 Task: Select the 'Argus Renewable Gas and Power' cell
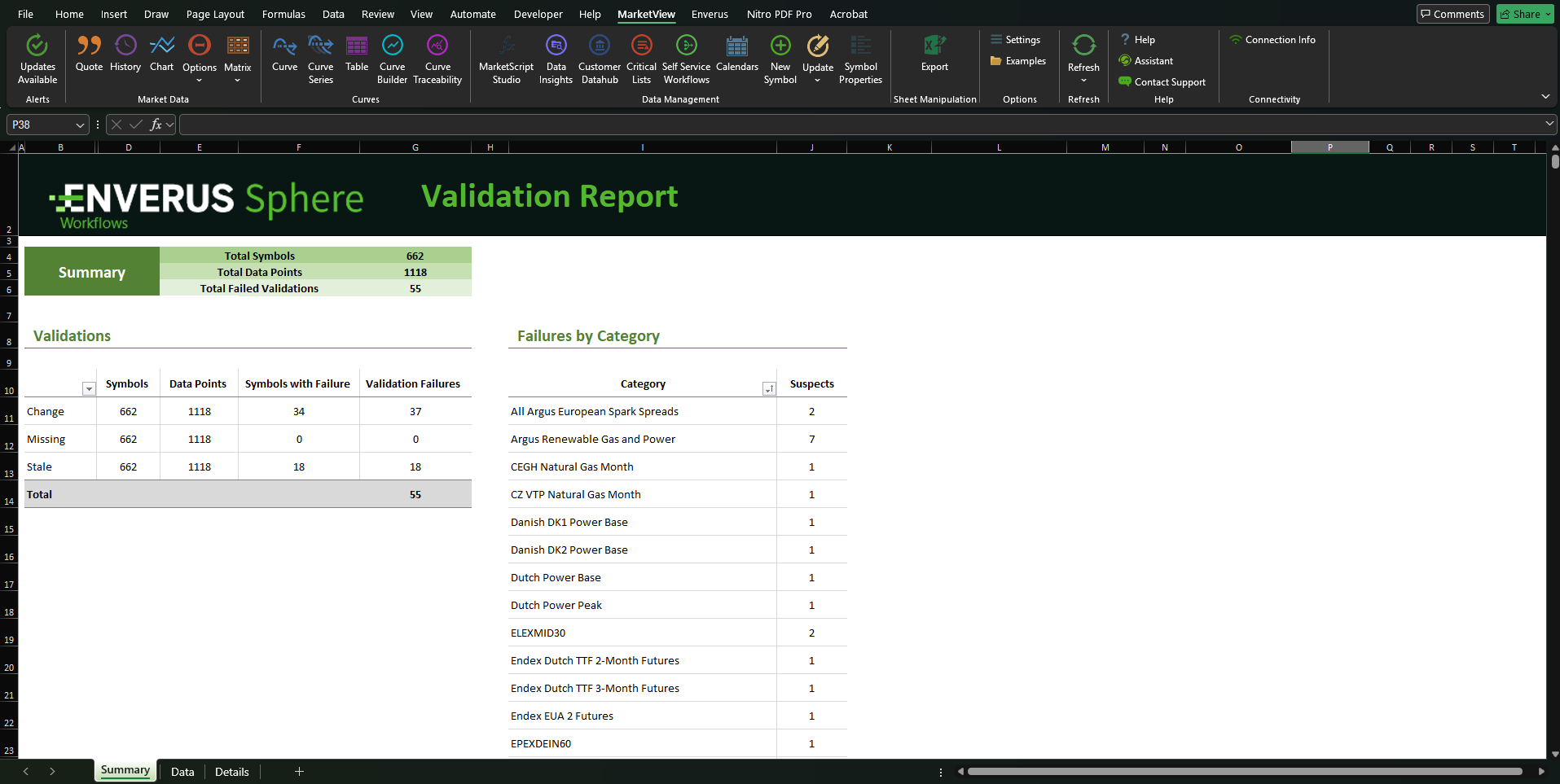tap(643, 439)
